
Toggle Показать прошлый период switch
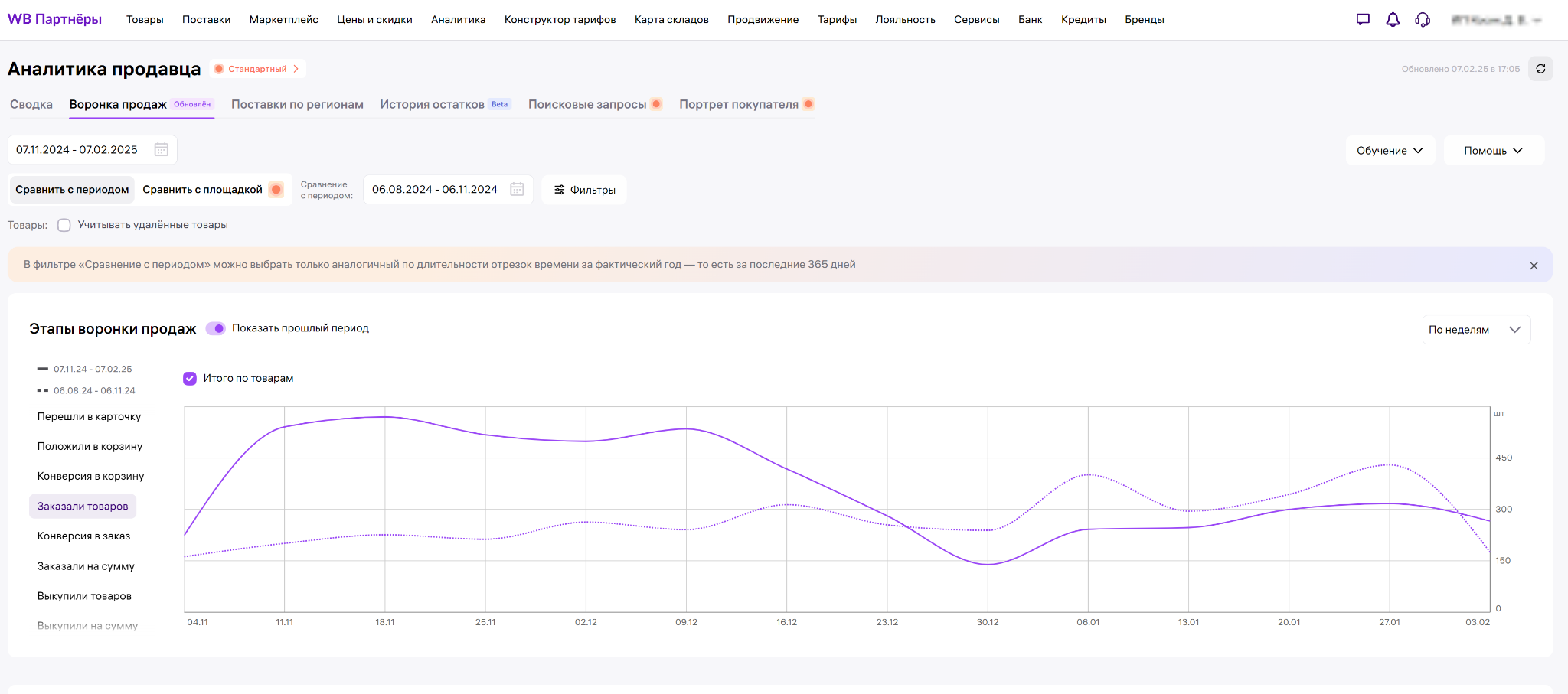click(x=216, y=328)
